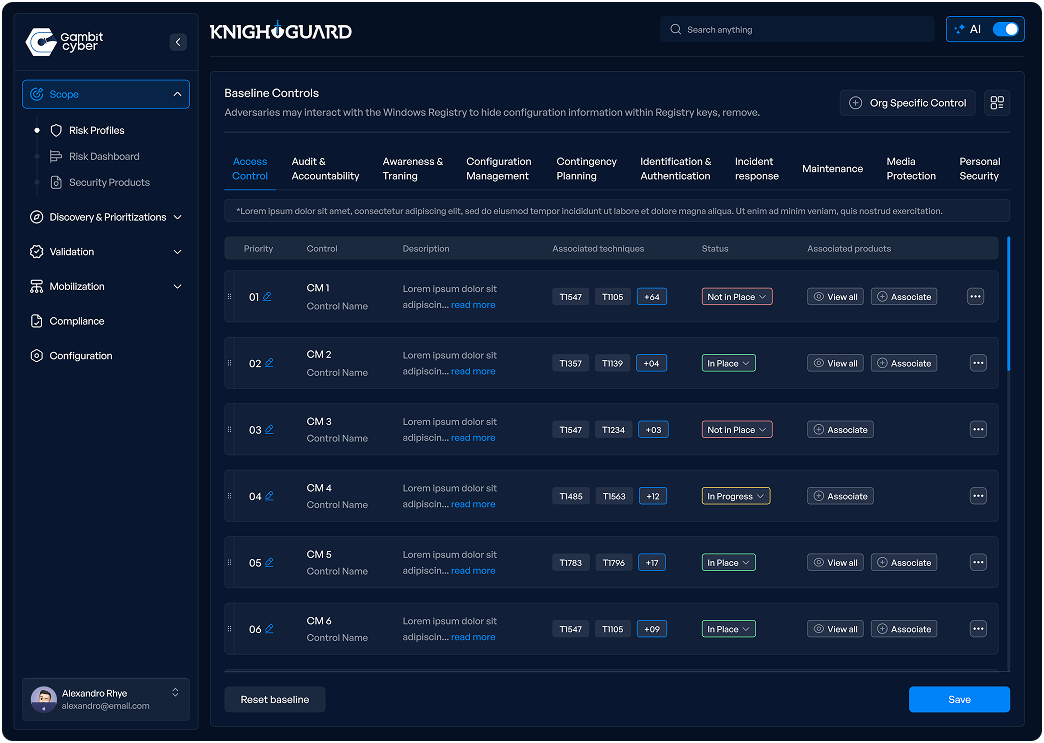Click the Gambit Cyber logo
Image resolution: width=1044 pixels, height=743 pixels.
65,42
